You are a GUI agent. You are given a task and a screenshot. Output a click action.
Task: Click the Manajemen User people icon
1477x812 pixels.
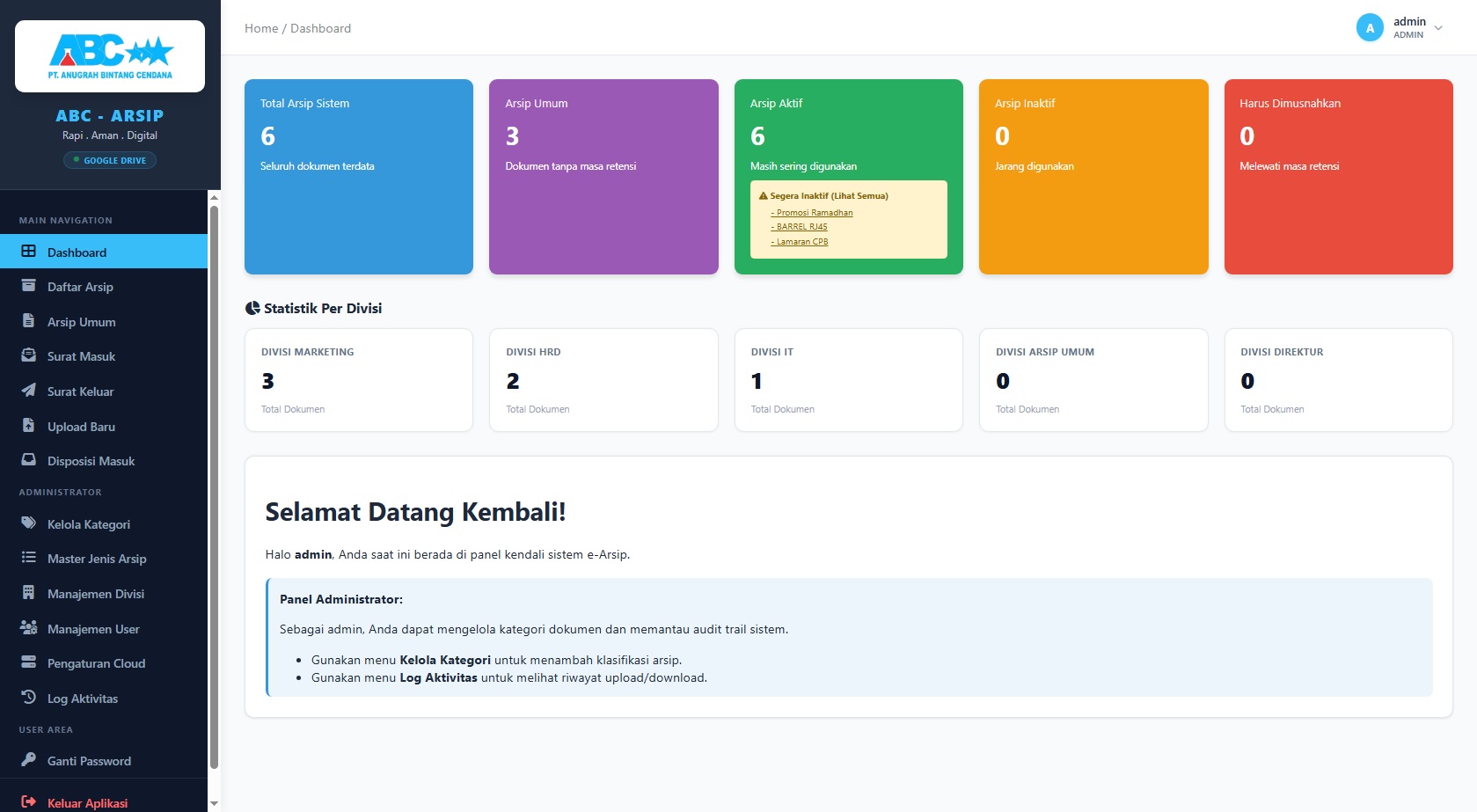point(28,628)
